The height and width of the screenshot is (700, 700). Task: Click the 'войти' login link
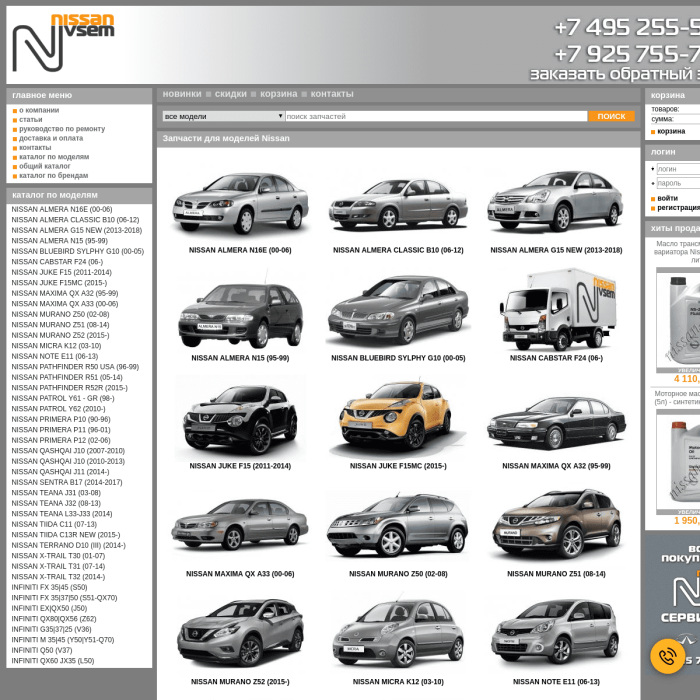coord(667,198)
